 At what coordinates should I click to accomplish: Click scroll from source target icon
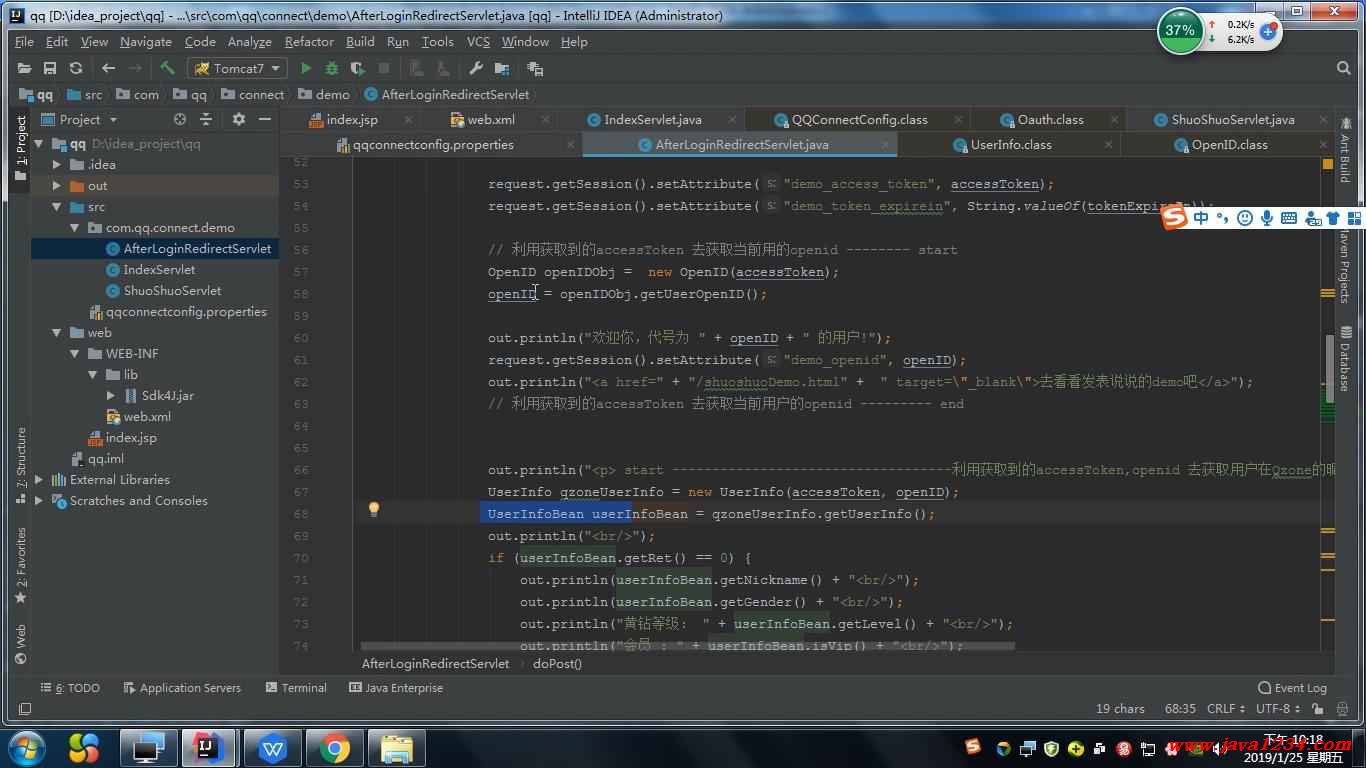click(x=180, y=119)
